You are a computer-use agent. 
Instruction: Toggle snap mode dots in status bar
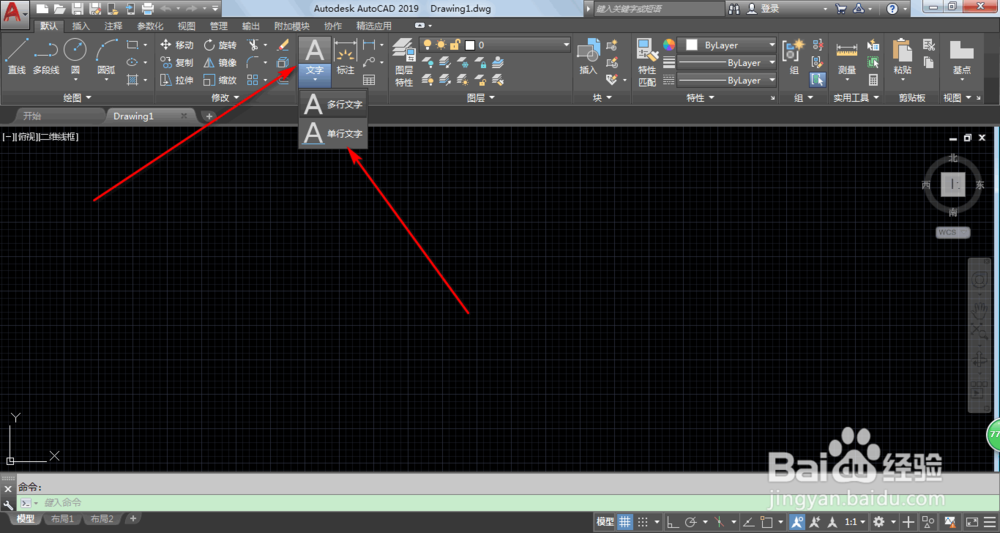643,521
